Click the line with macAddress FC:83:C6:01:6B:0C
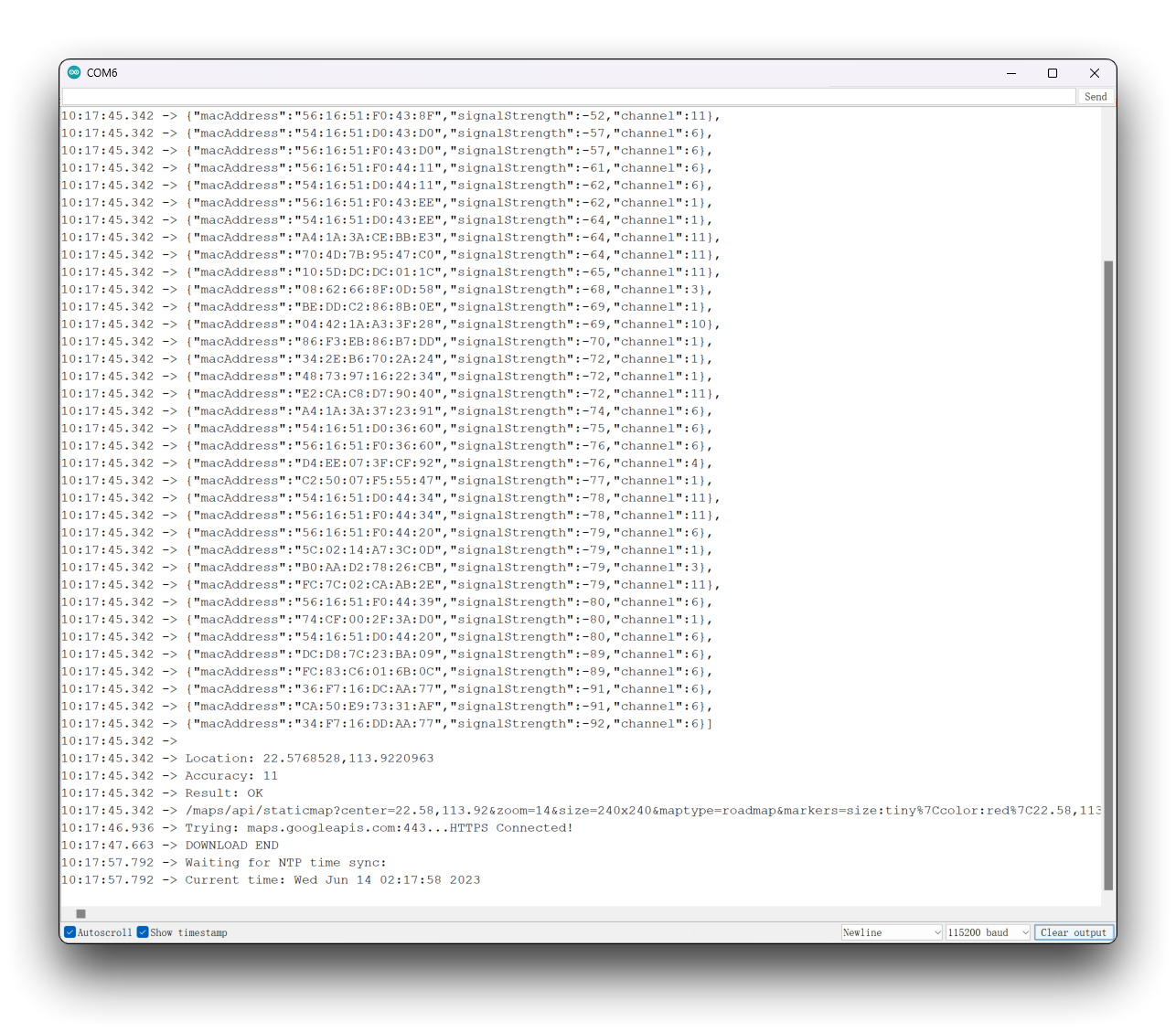The width and height of the screenshot is (1176, 1032). (x=387, y=672)
